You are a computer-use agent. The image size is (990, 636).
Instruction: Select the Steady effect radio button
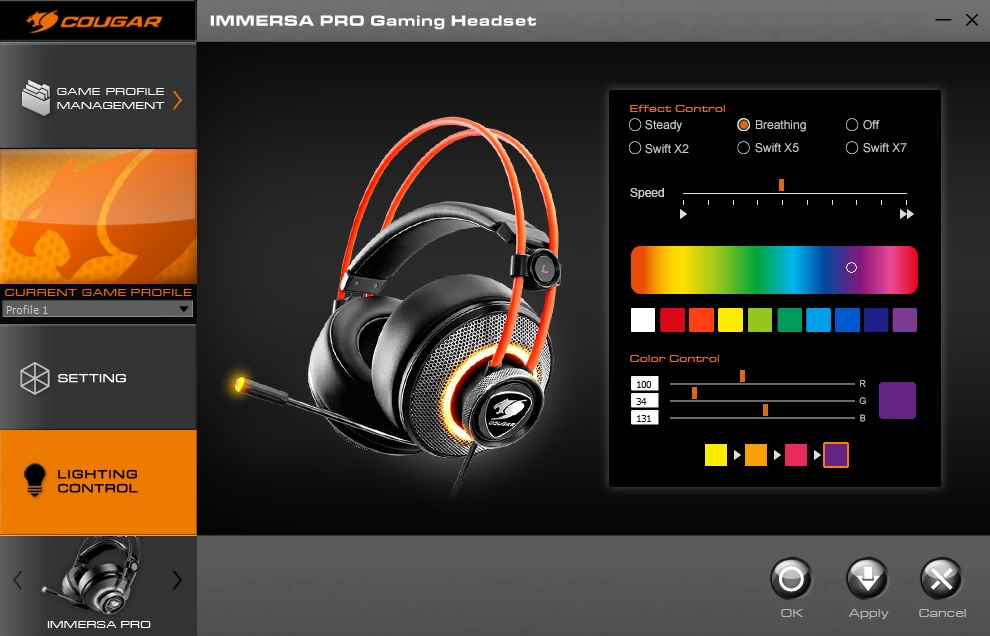(635, 125)
